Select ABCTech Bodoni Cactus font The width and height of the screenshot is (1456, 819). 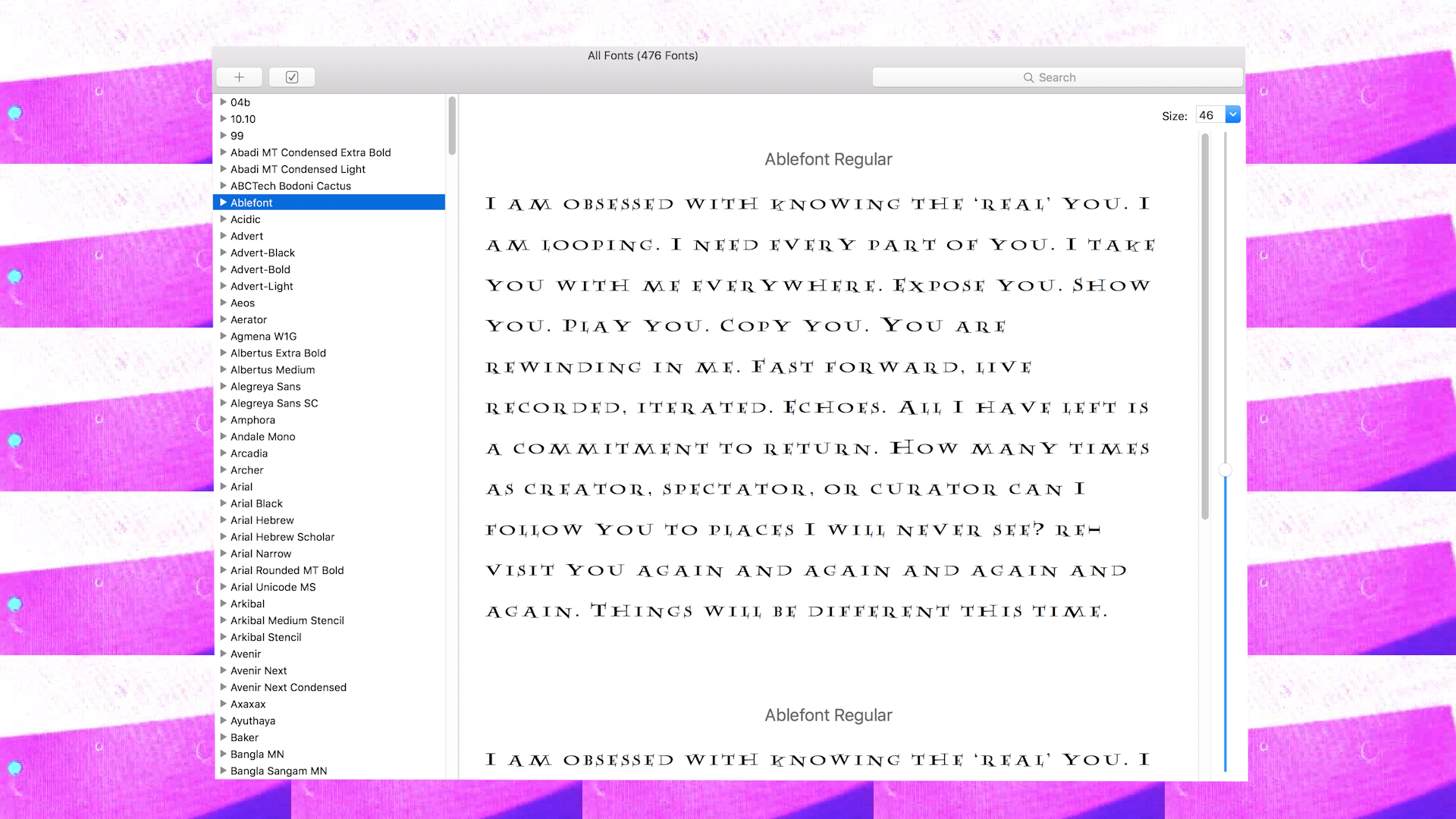(x=290, y=186)
